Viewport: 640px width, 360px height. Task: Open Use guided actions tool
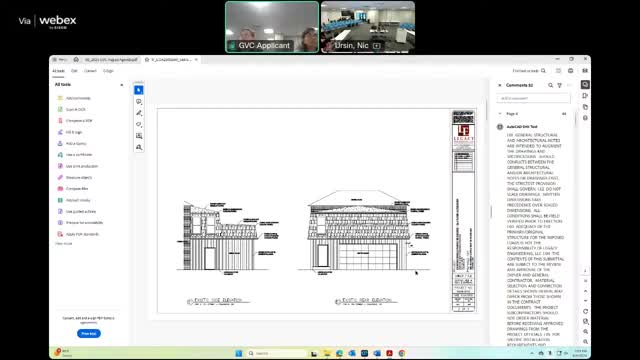pyautogui.click(x=77, y=211)
